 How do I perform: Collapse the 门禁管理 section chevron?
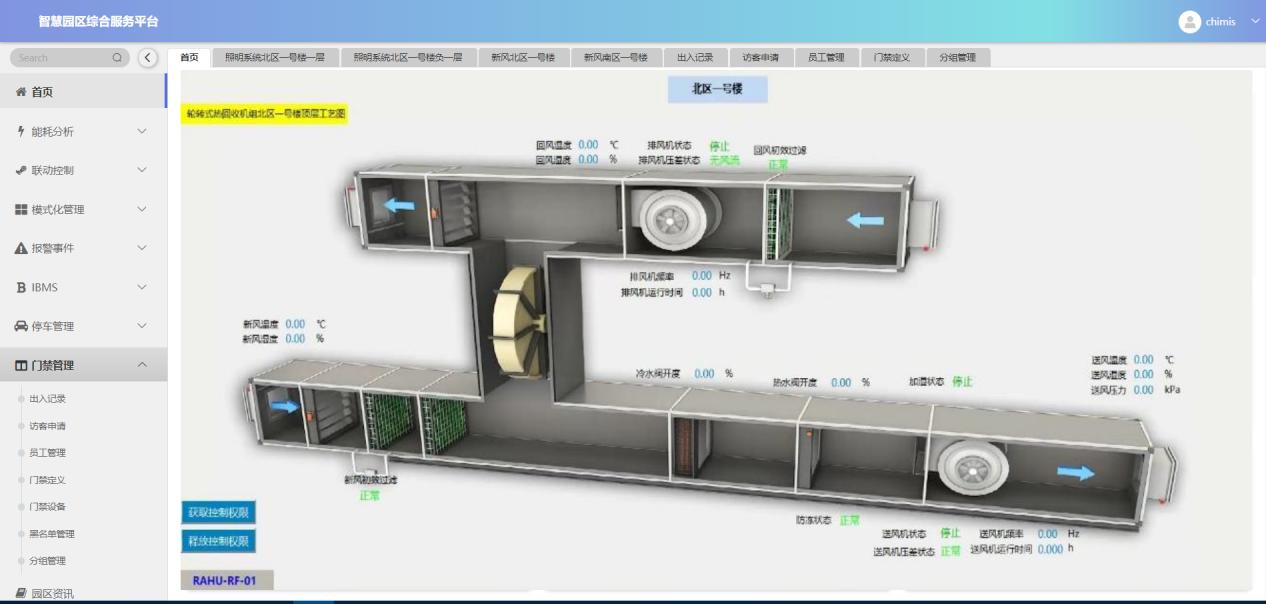click(141, 366)
